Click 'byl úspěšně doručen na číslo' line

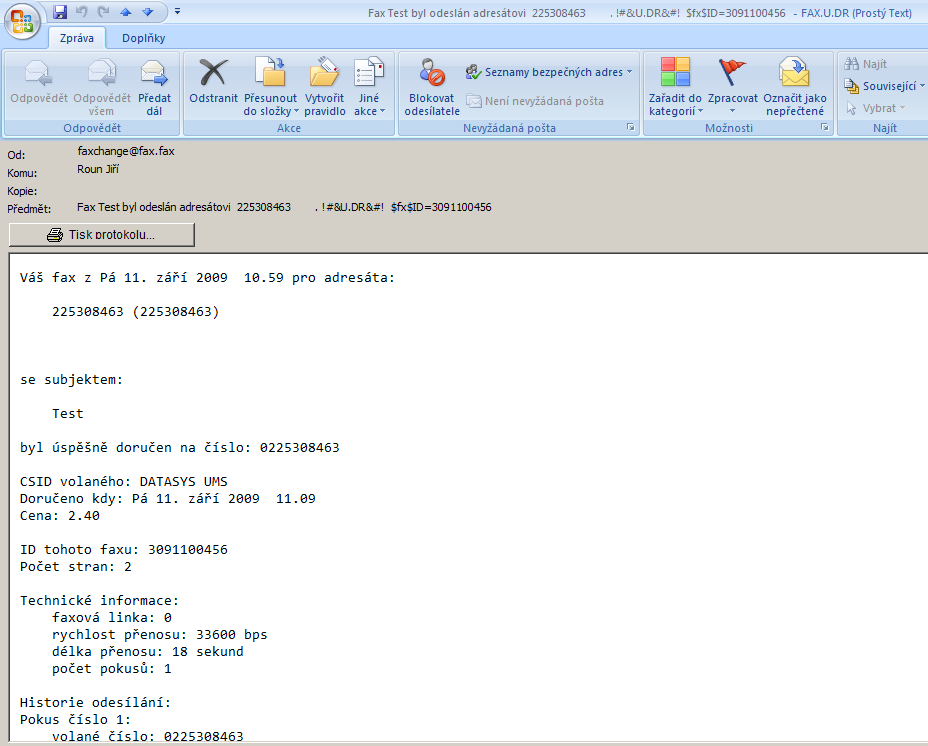point(180,448)
